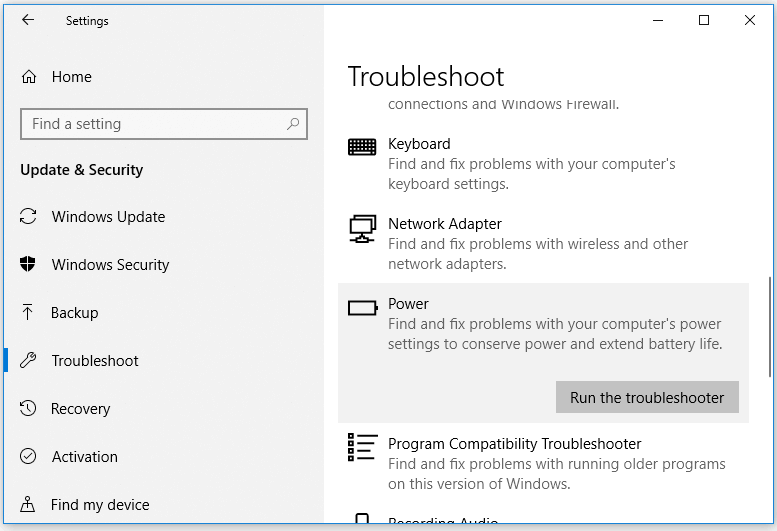Click the Network Adapter monitor icon
The width and height of the screenshot is (777, 531).
(x=362, y=229)
